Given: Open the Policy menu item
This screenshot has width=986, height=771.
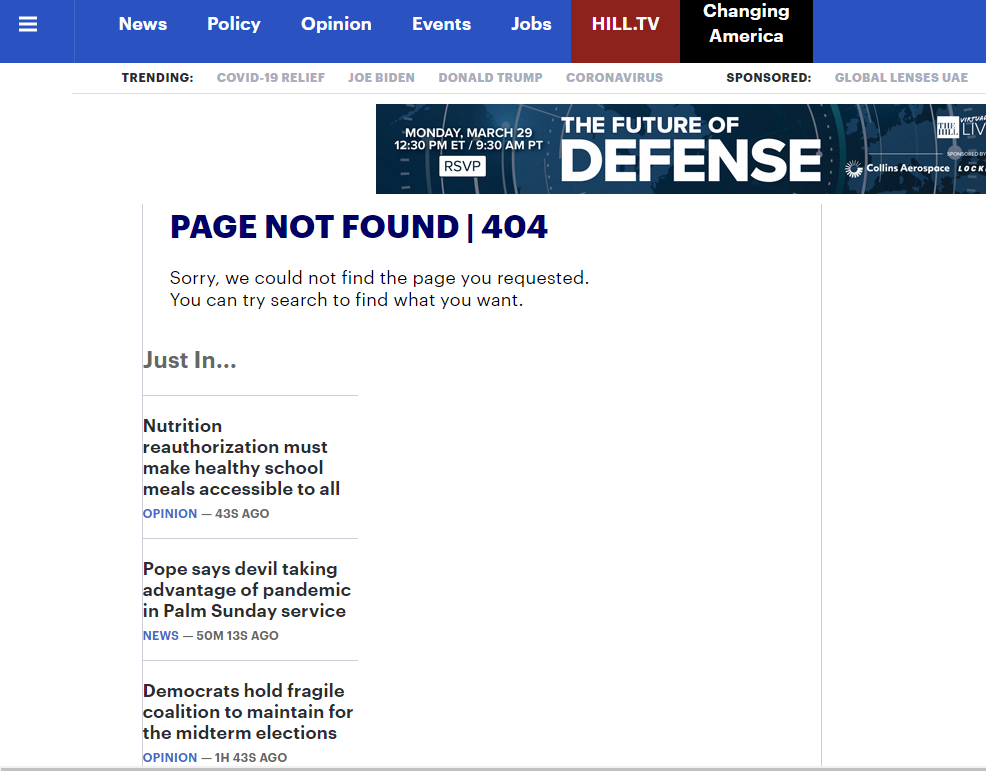Looking at the screenshot, I should tap(234, 24).
